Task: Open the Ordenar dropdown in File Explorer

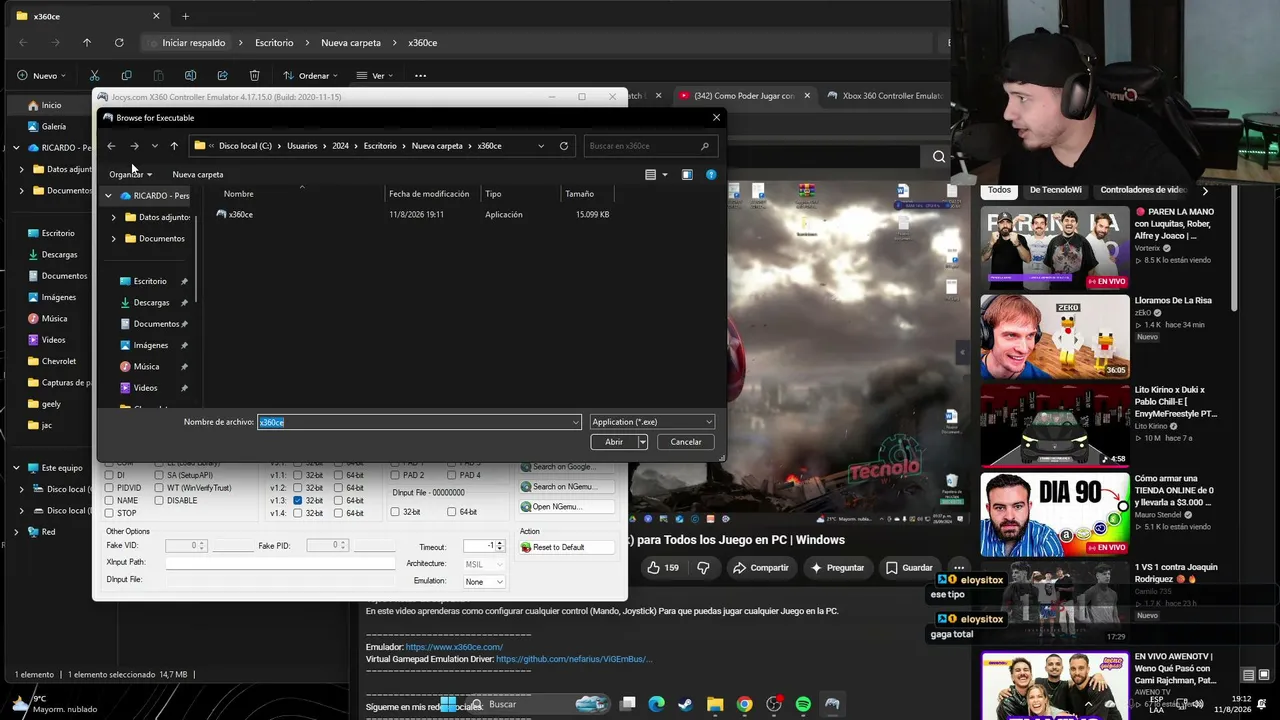Action: pyautogui.click(x=310, y=75)
